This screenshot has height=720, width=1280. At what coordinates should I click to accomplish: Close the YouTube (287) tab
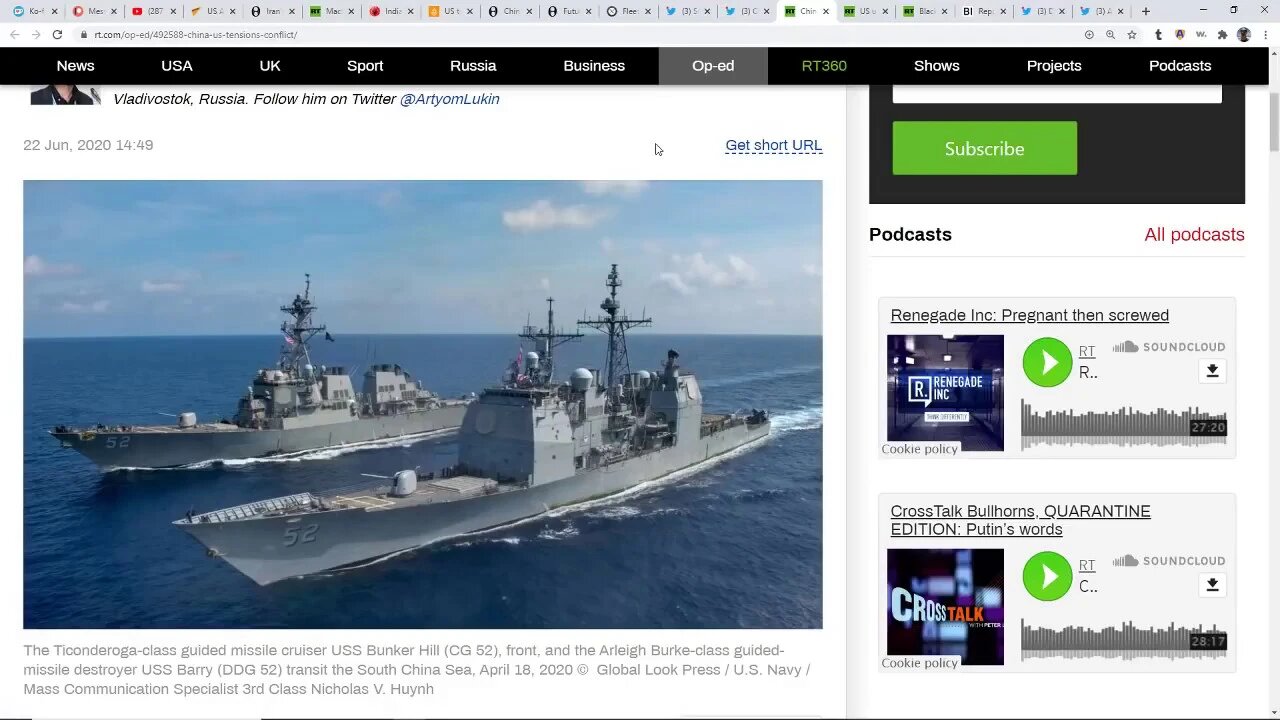click(x=174, y=11)
